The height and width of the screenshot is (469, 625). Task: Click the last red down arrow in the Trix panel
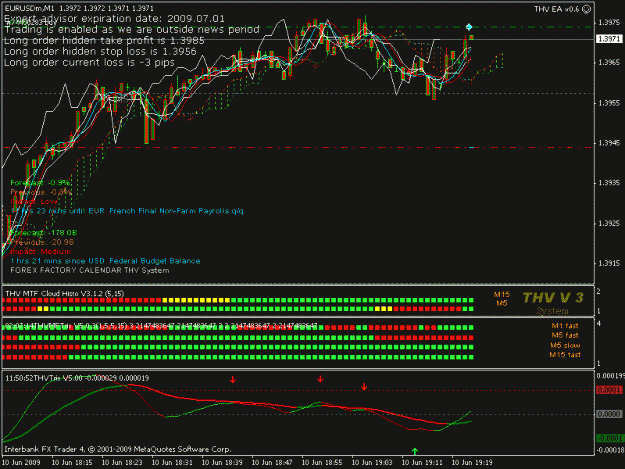(364, 386)
